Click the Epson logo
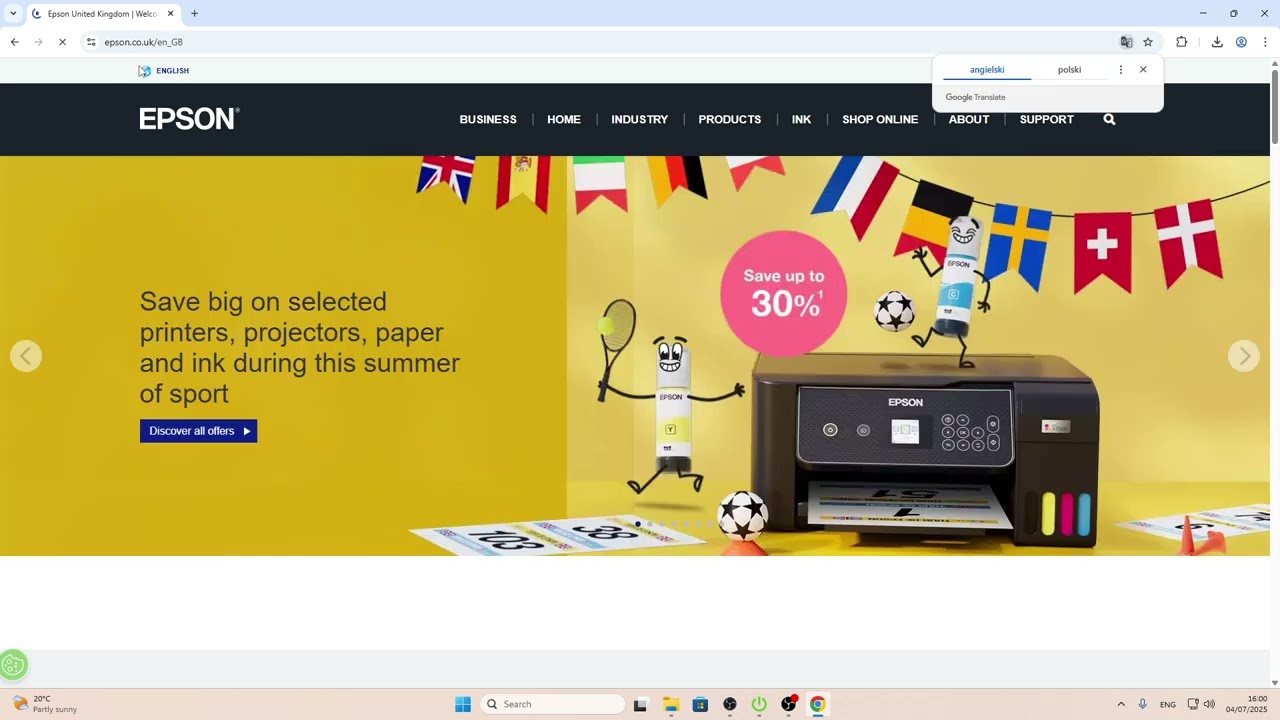The height and width of the screenshot is (720, 1280). click(189, 119)
